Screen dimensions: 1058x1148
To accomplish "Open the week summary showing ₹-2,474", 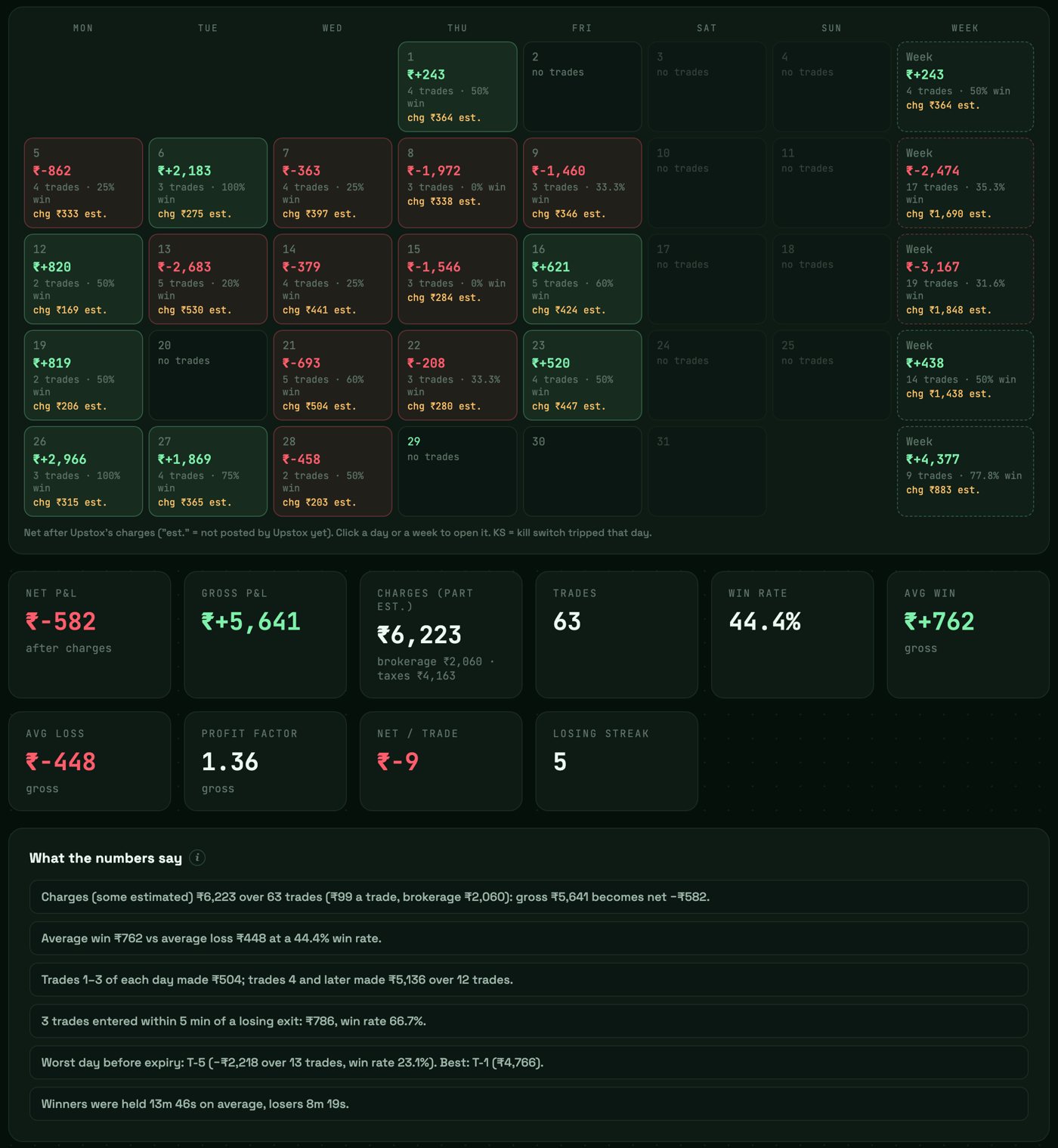I will click(x=965, y=183).
